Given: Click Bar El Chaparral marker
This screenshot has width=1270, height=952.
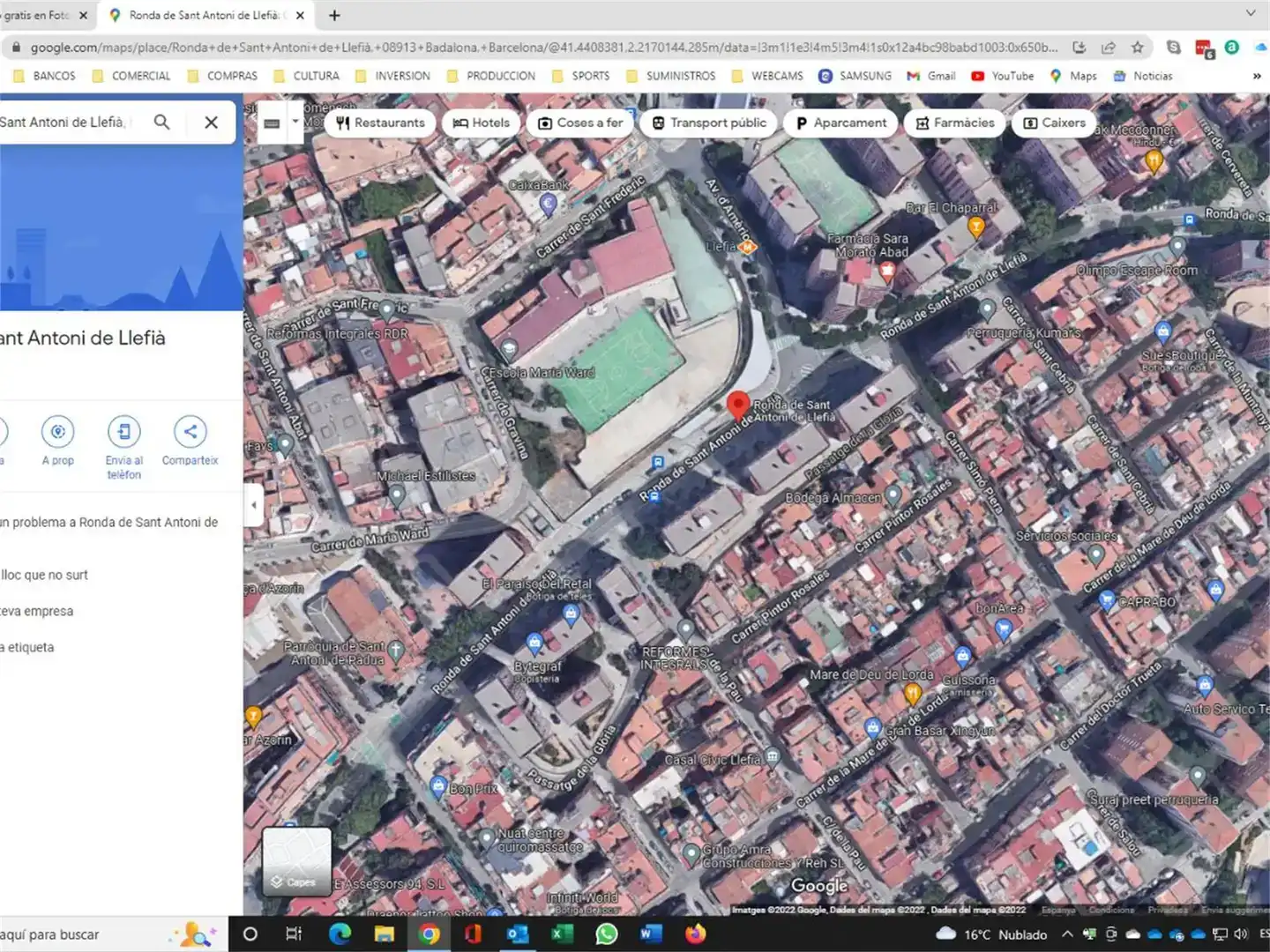Looking at the screenshot, I should pyautogui.click(x=975, y=227).
